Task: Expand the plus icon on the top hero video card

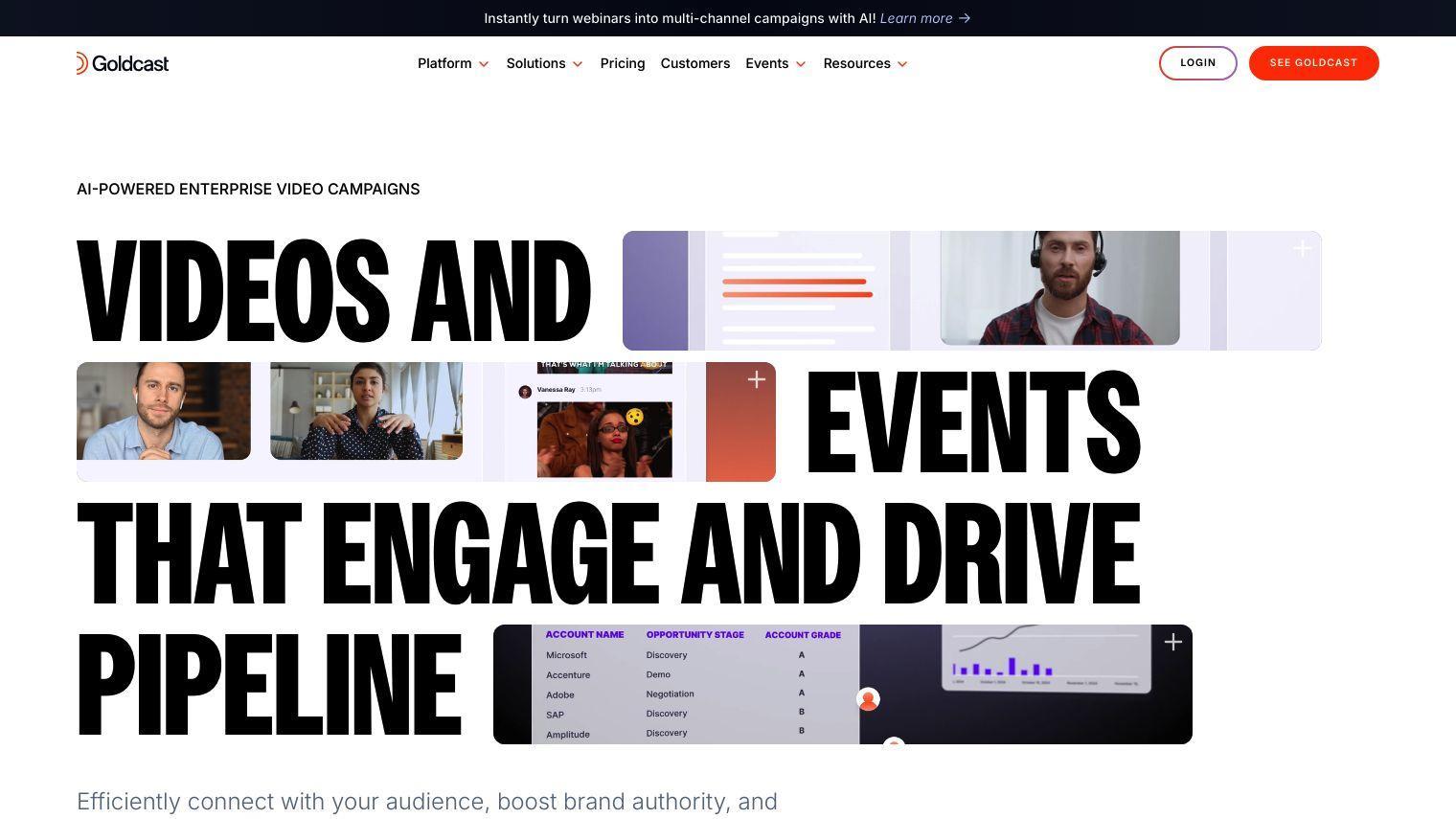Action: tap(1302, 249)
